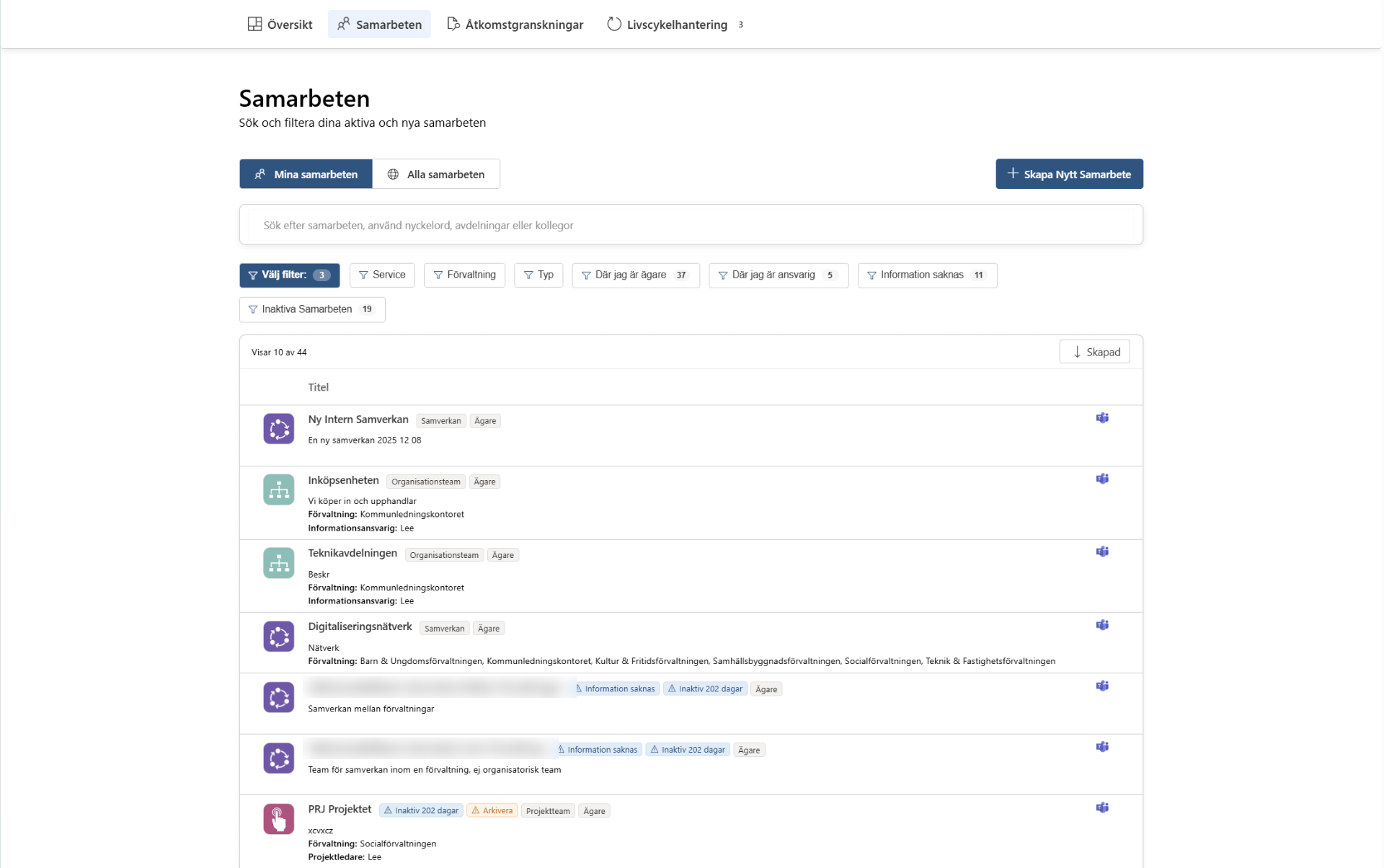Click the pink PRJ Projektet icon
1384x868 pixels.
tap(279, 819)
